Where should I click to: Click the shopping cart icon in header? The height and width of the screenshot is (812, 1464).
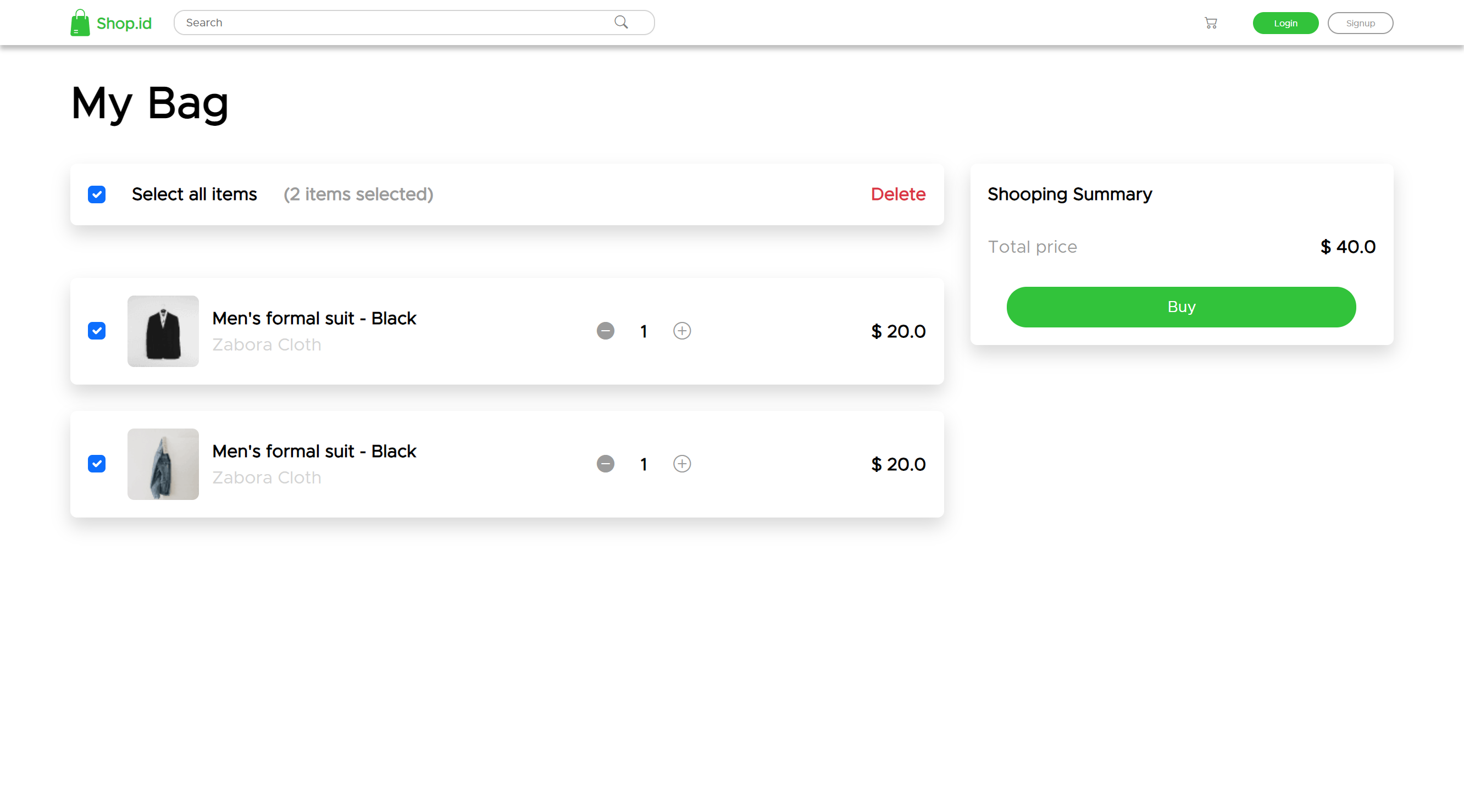[1211, 23]
